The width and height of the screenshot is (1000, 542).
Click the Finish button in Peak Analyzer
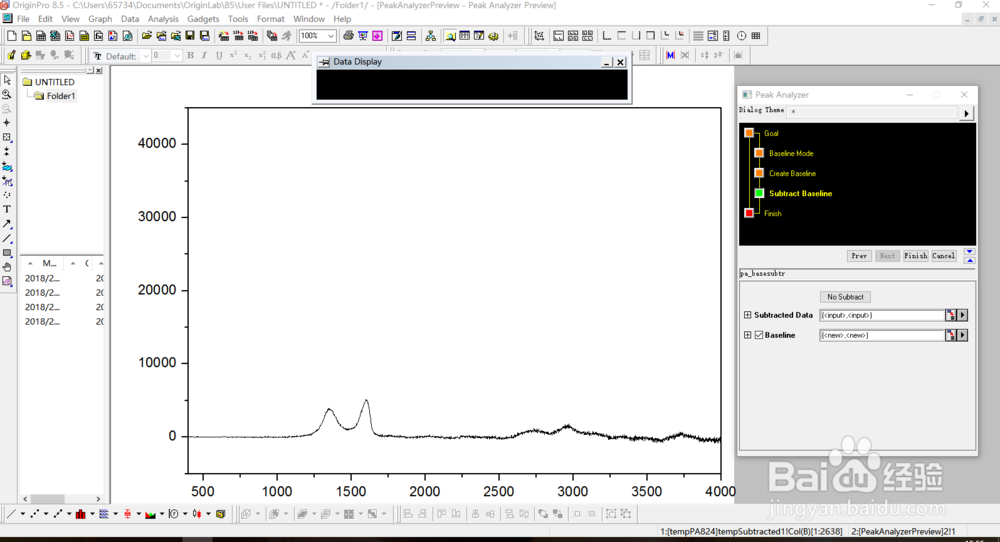point(915,256)
